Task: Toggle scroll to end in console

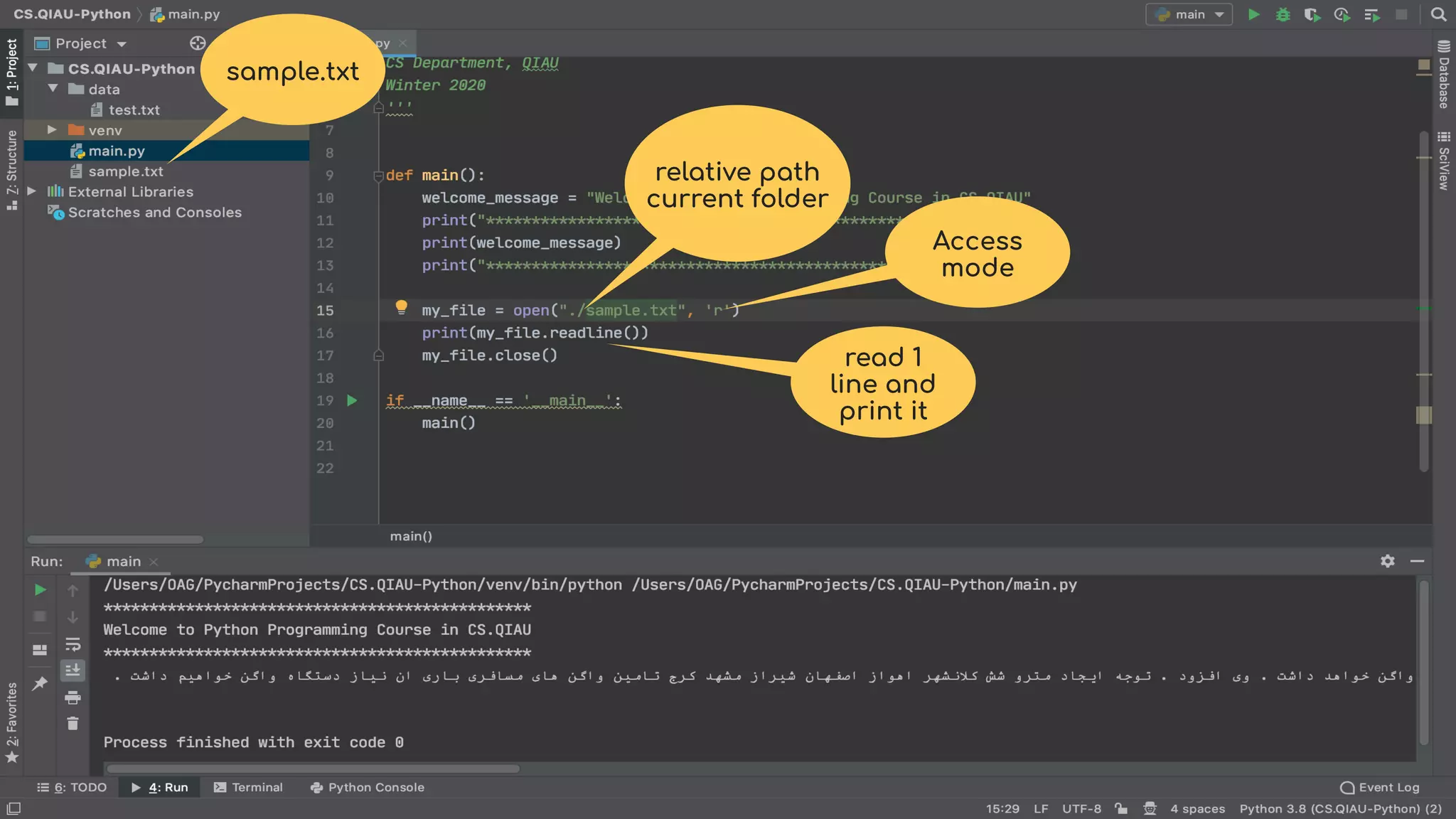Action: pyautogui.click(x=73, y=670)
